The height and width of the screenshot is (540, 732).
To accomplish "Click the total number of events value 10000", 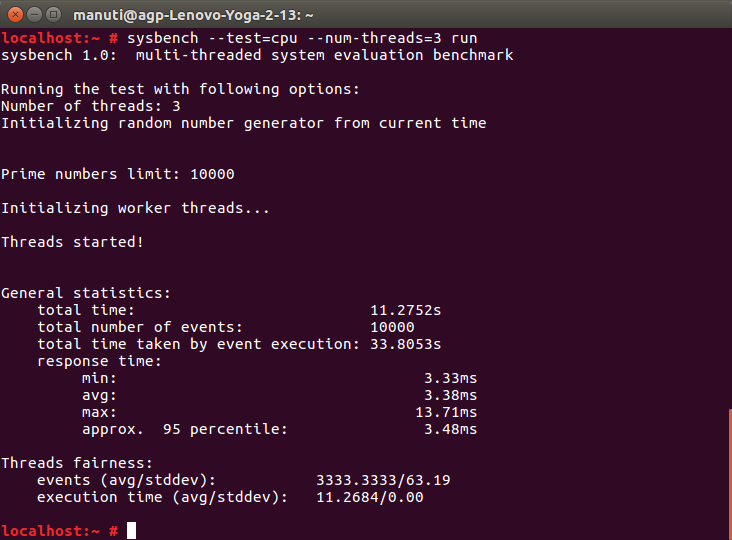I will pos(392,327).
